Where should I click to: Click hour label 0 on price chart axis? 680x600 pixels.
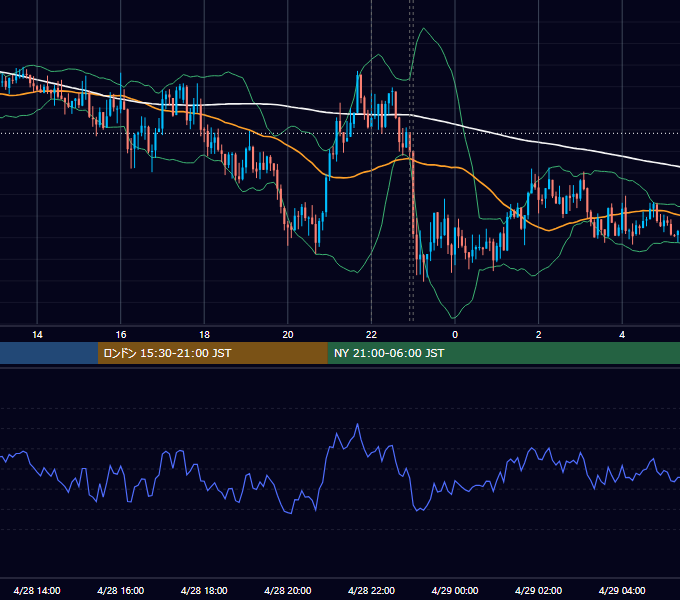[x=455, y=335]
